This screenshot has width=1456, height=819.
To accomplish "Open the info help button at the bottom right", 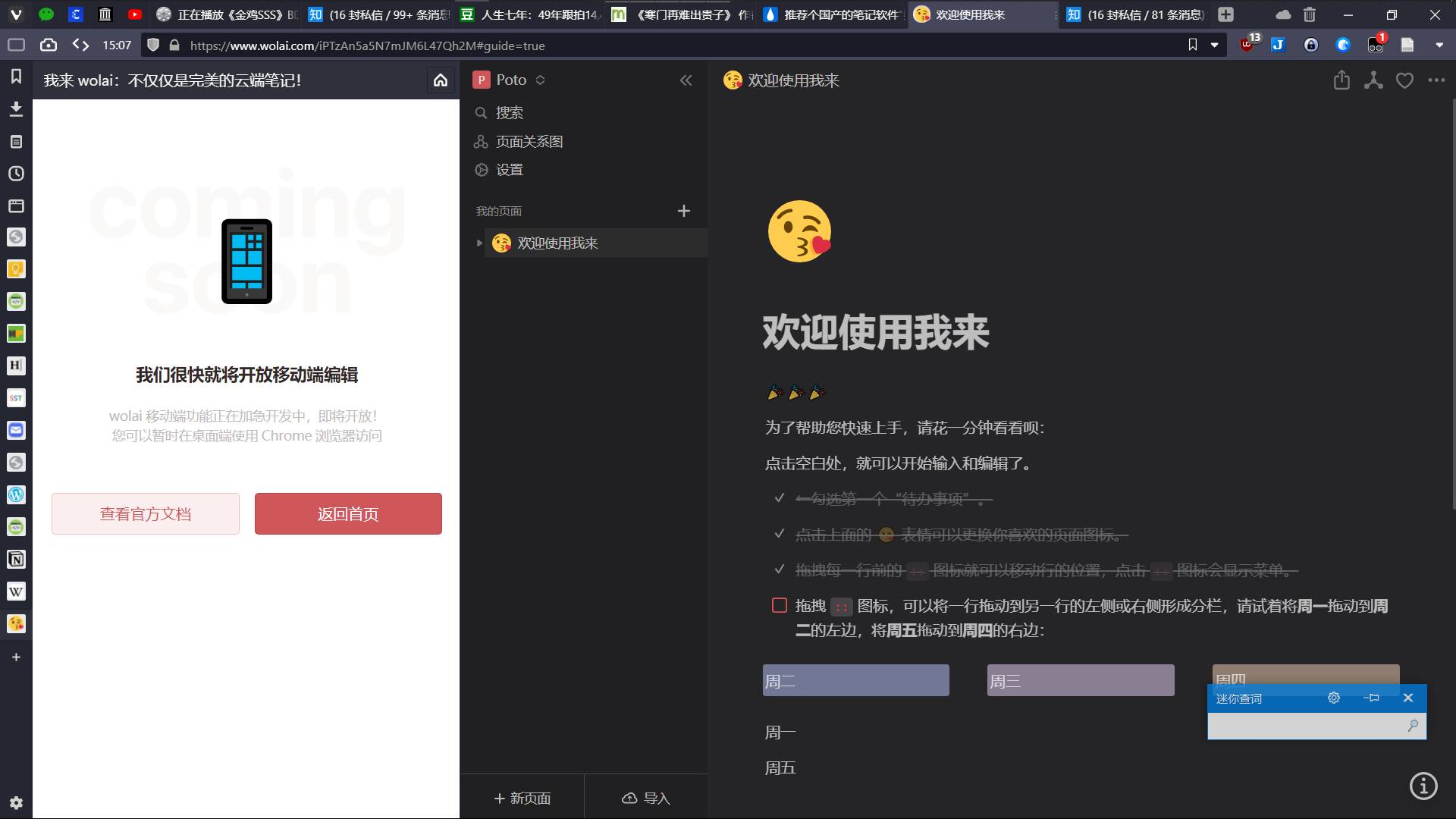I will 1423,786.
